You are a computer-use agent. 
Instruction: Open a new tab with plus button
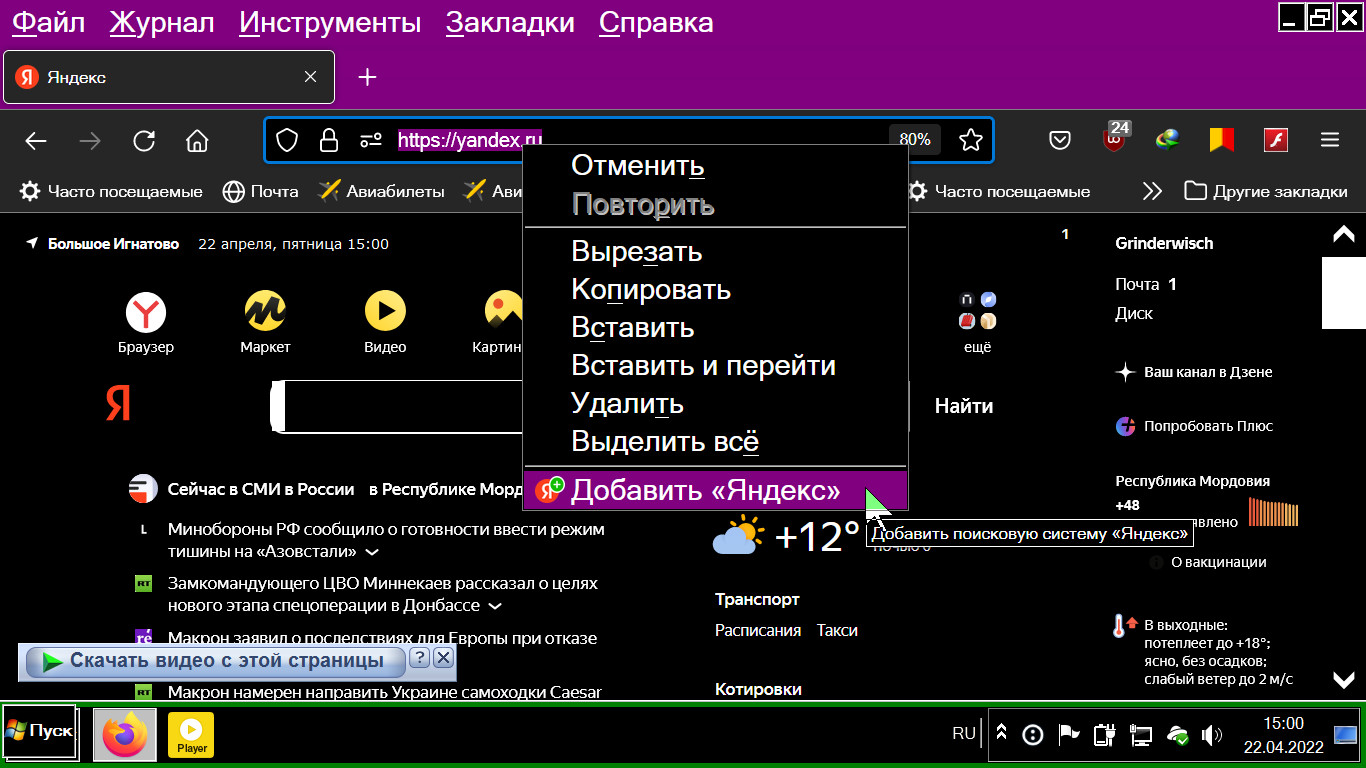367,77
